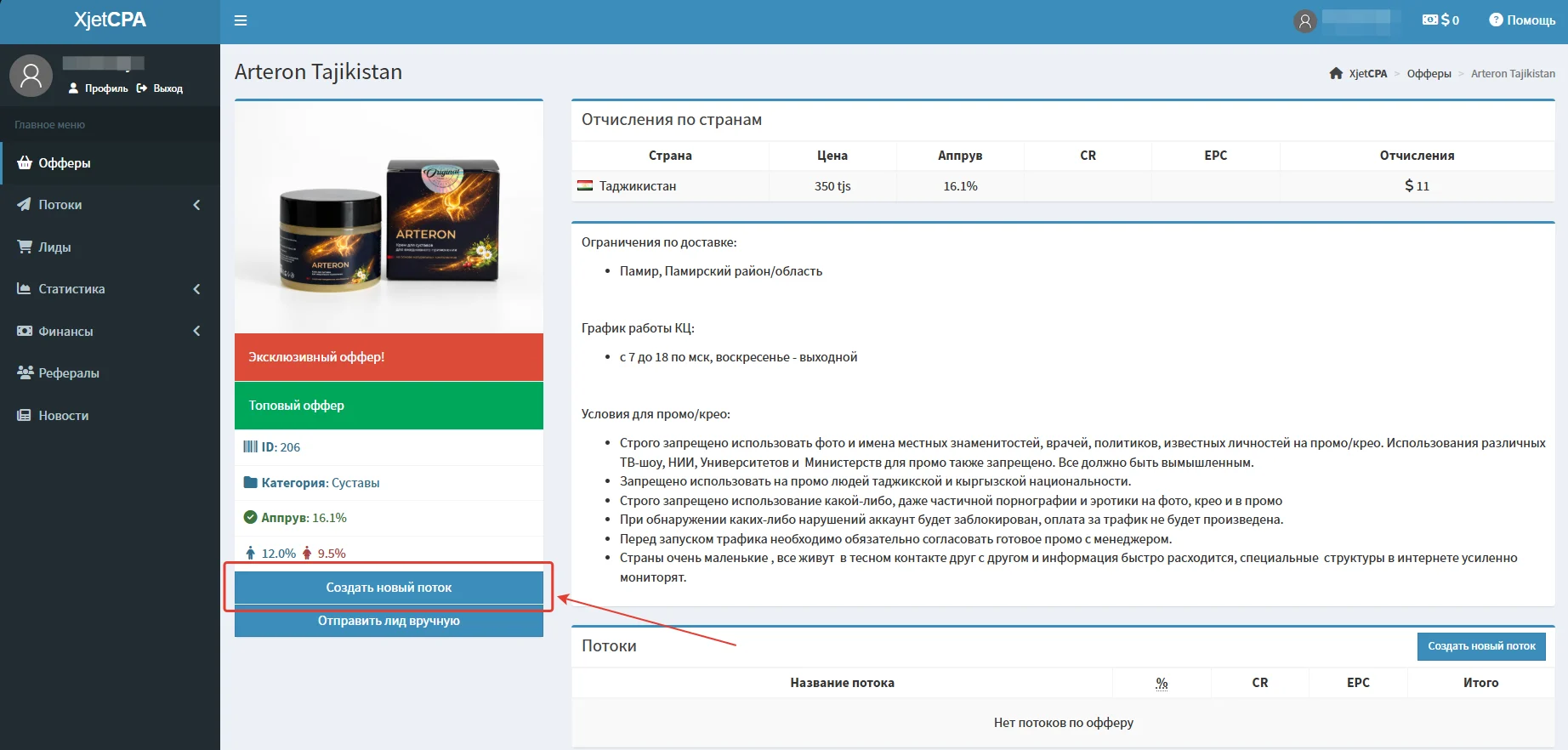
Task: Click the user avatar in top bar
Action: pos(1305,21)
